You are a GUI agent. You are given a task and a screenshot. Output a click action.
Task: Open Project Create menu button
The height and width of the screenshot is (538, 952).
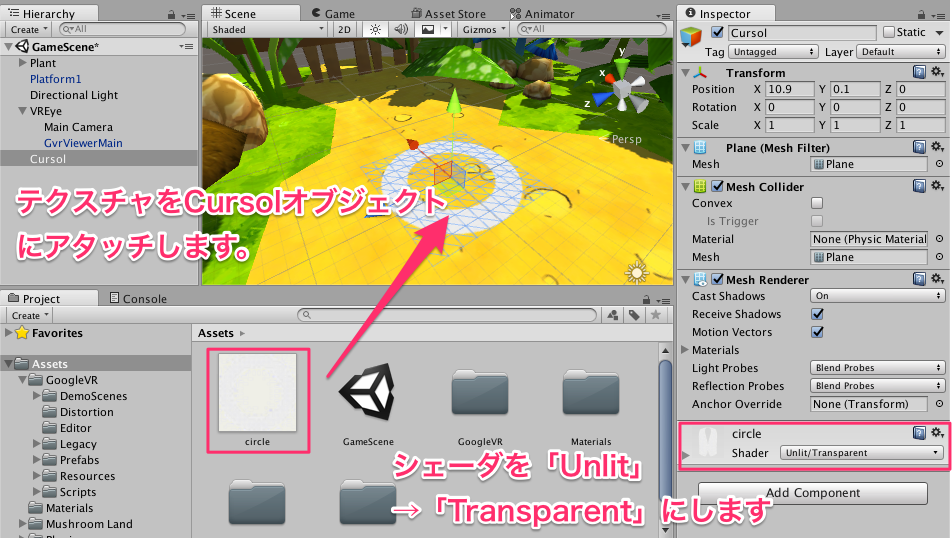29,315
